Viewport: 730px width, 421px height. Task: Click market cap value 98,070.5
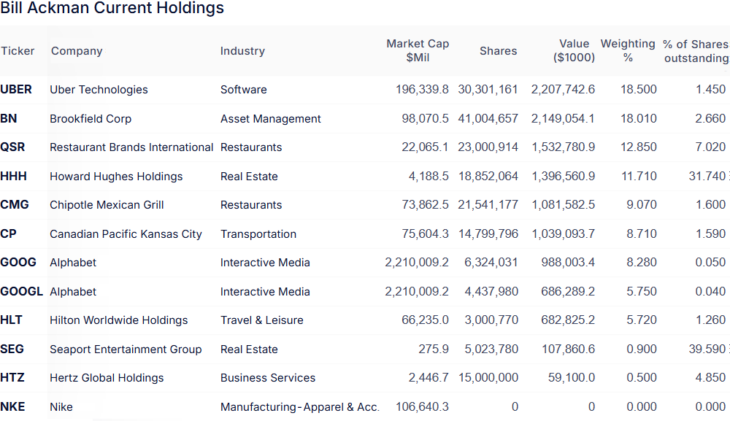point(425,119)
